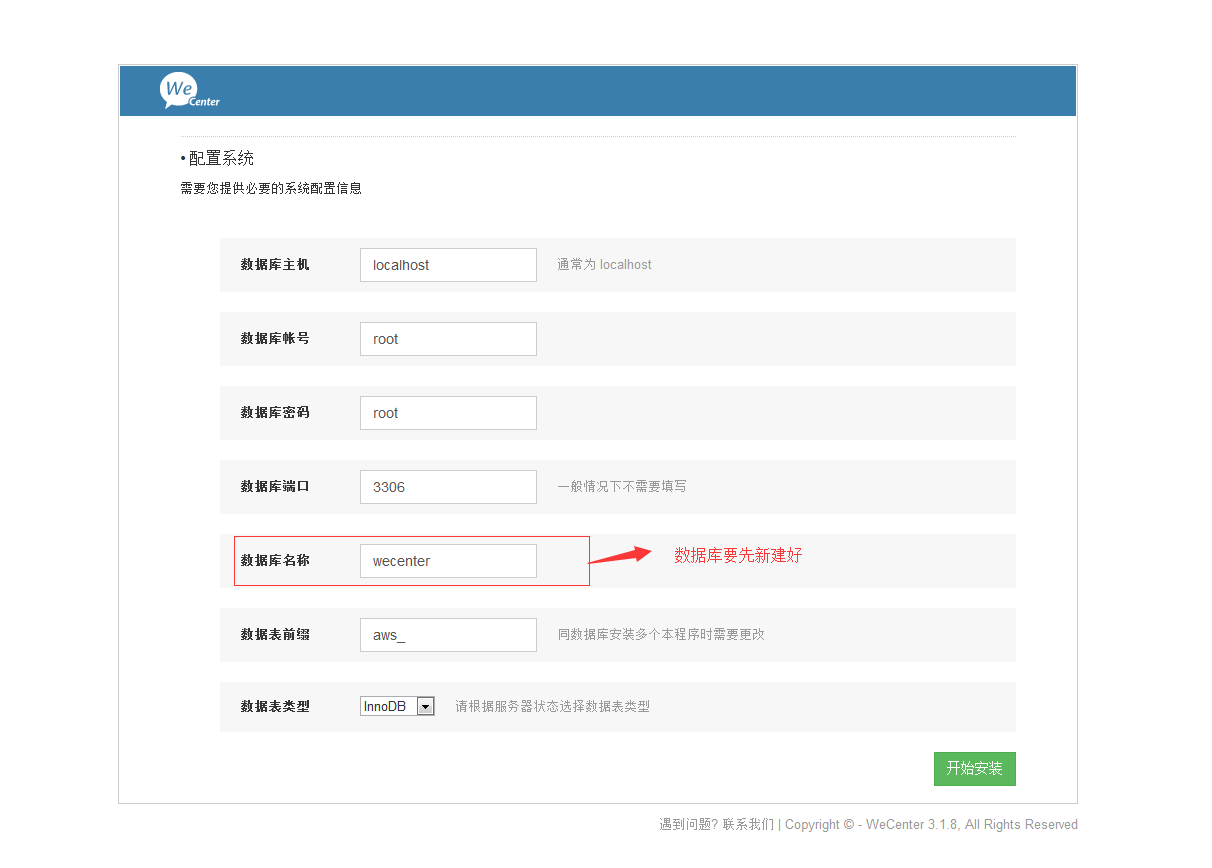Click the WeCenter logo in header

coord(189,91)
